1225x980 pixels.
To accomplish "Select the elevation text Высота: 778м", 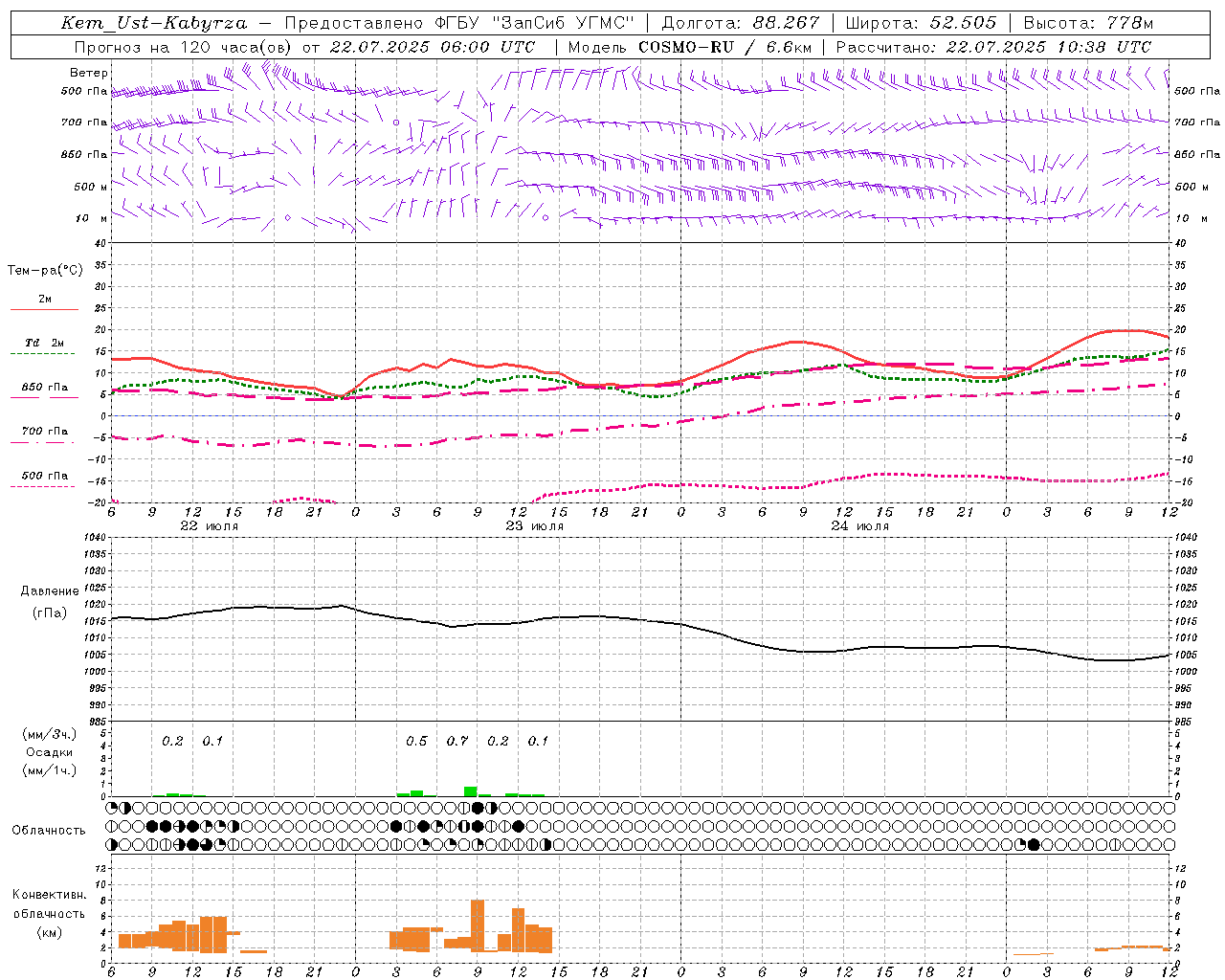I will pyautogui.click(x=1088, y=23).
